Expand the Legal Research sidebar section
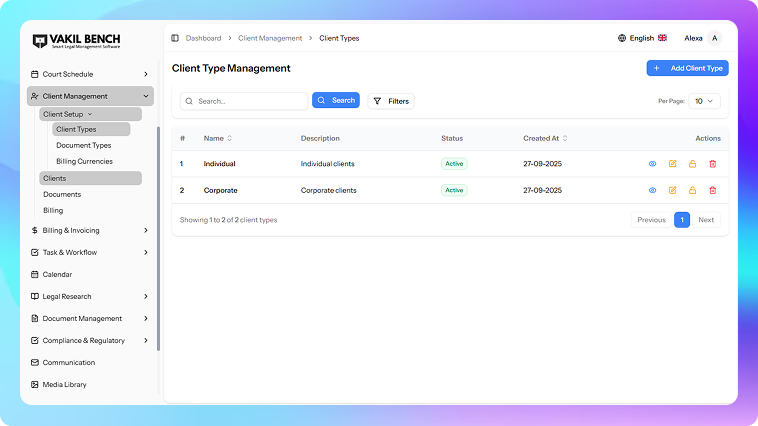This screenshot has height=426, width=758. [x=90, y=296]
